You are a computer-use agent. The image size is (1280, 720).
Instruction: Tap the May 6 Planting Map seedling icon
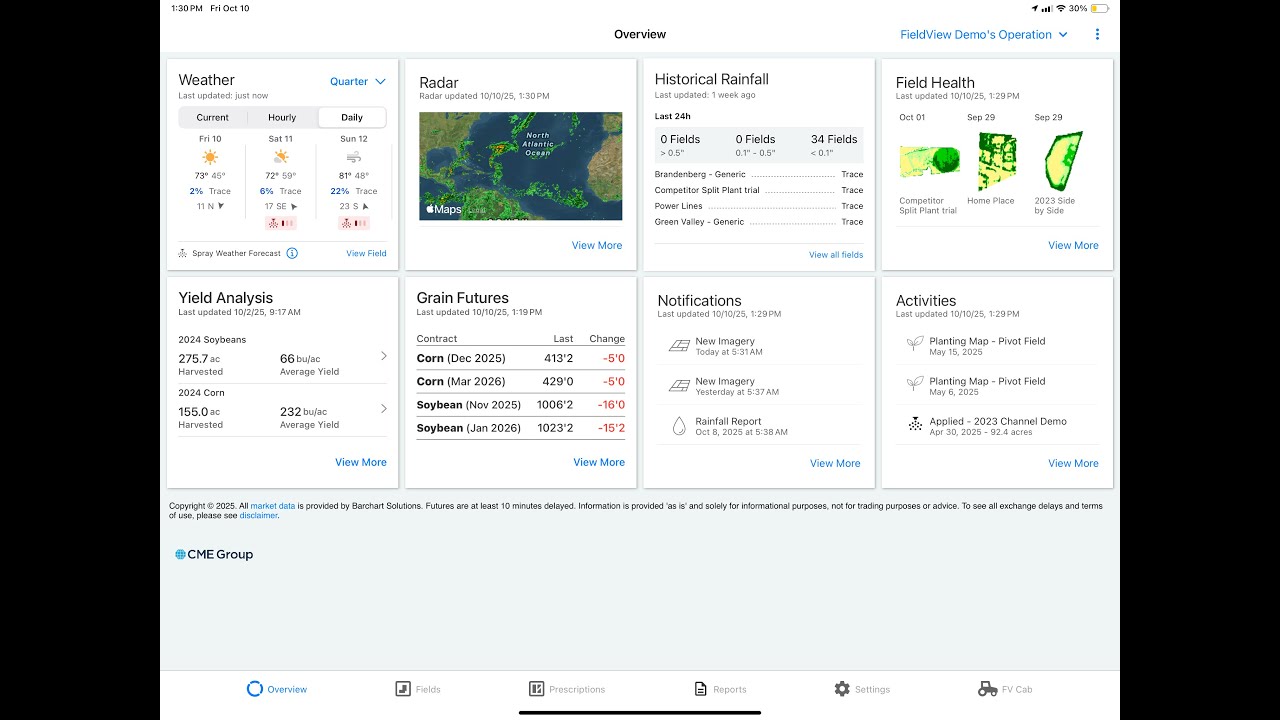(x=915, y=383)
